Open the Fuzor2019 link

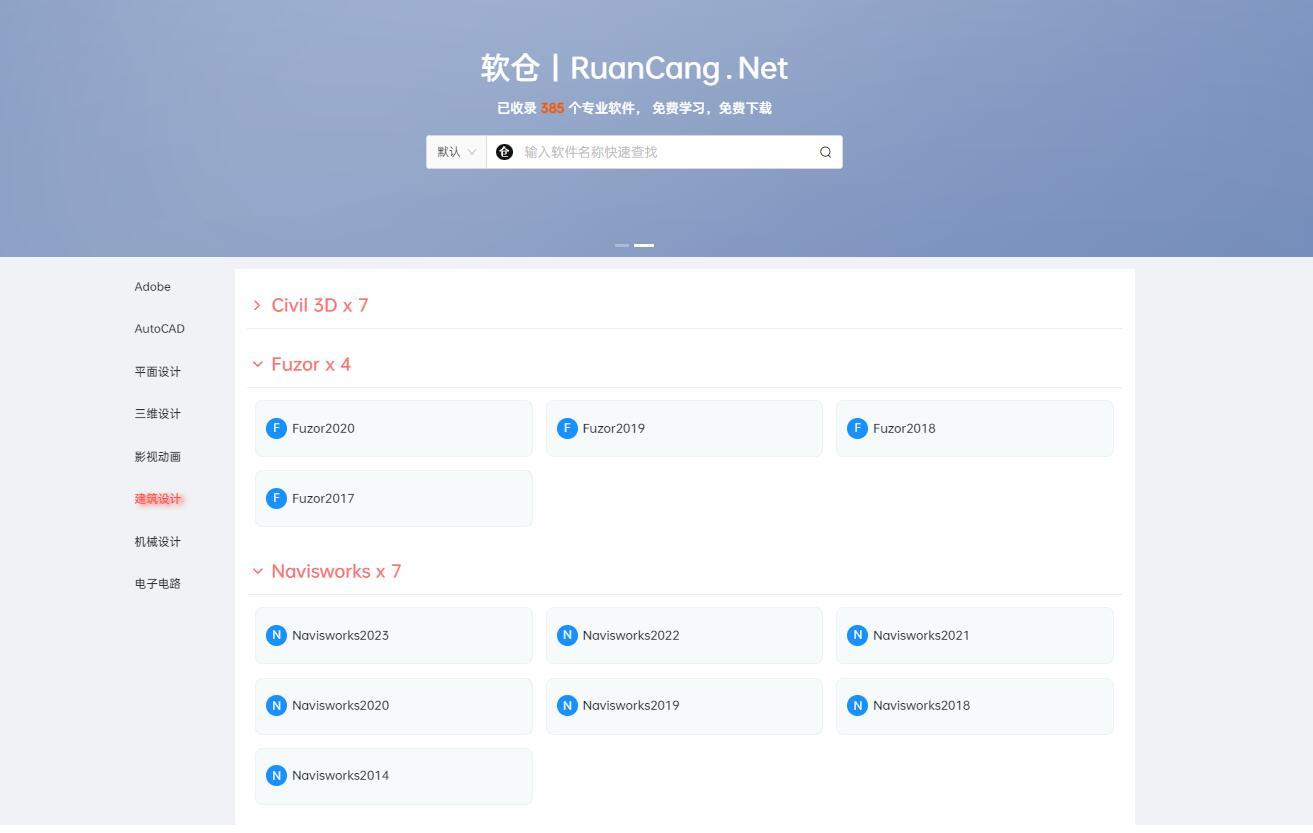(684, 428)
